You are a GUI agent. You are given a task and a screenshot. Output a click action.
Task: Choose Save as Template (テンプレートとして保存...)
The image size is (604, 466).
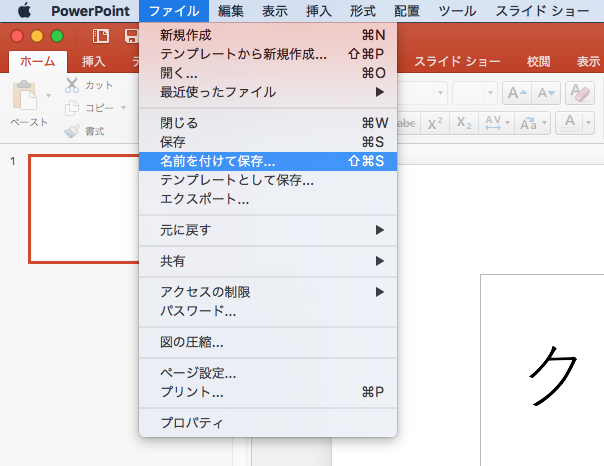point(268,180)
